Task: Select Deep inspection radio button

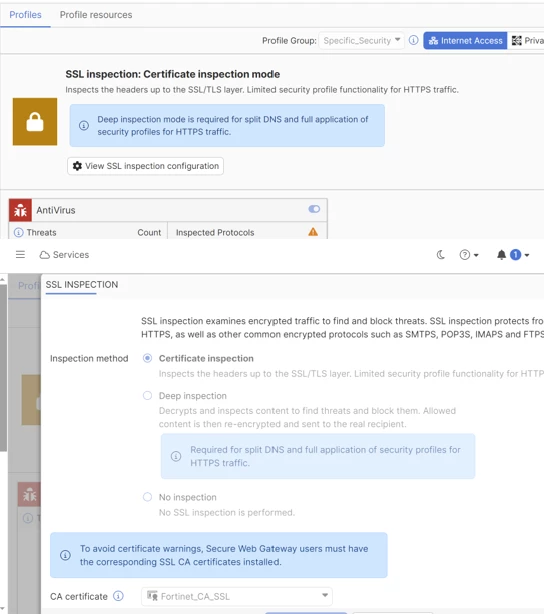Action: coord(147,396)
